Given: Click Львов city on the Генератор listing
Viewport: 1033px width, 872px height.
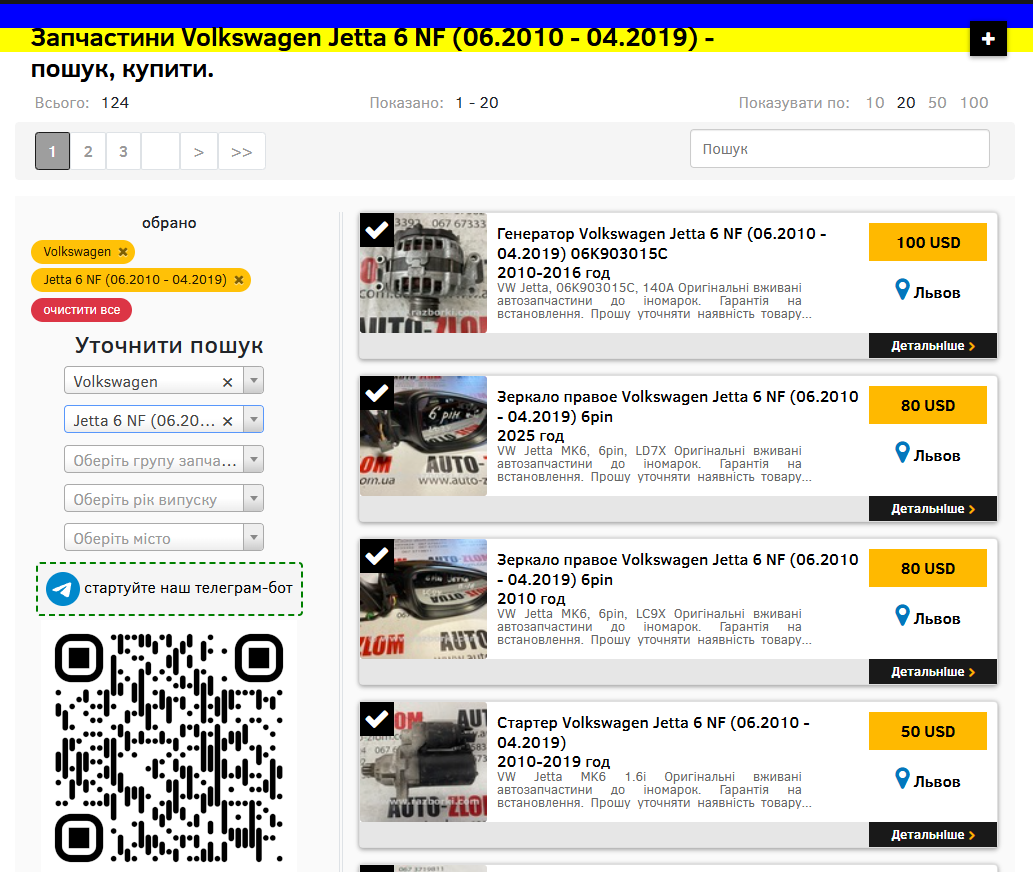Looking at the screenshot, I should pos(937,293).
